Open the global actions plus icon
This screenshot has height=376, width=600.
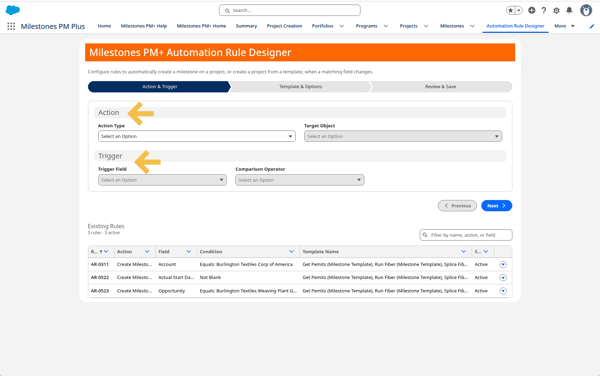[532, 10]
